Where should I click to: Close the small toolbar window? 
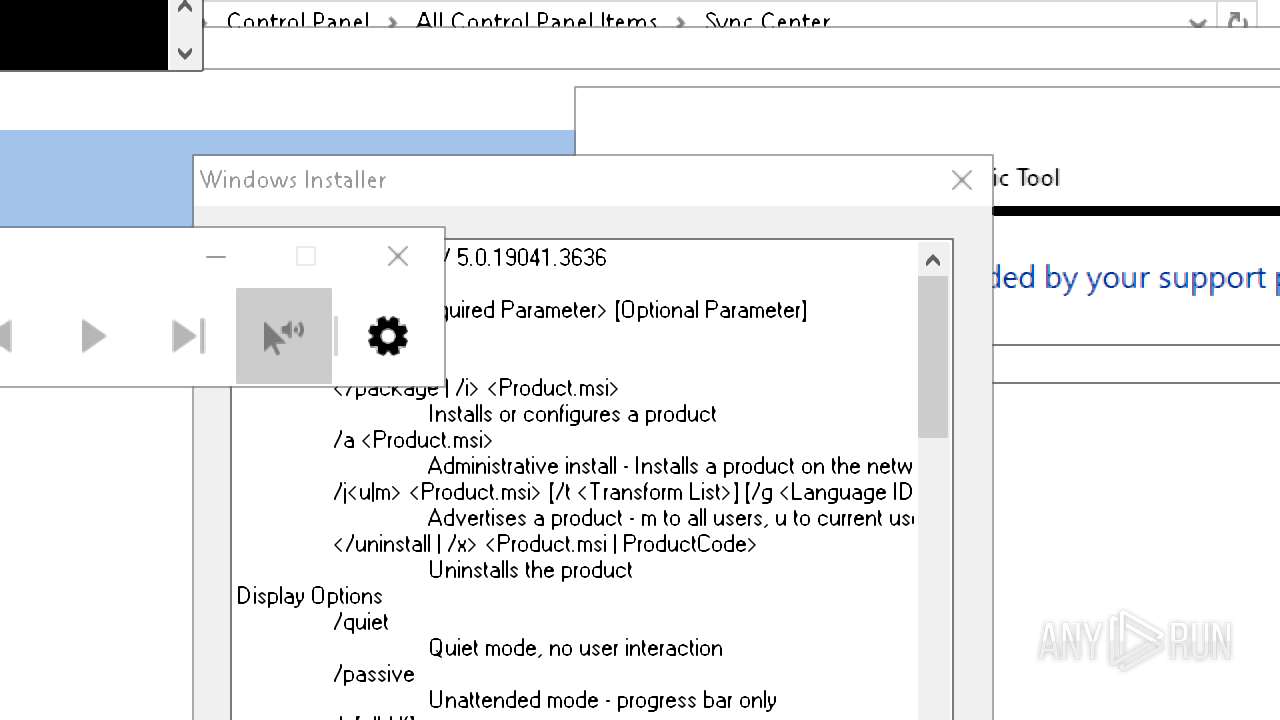pos(398,257)
